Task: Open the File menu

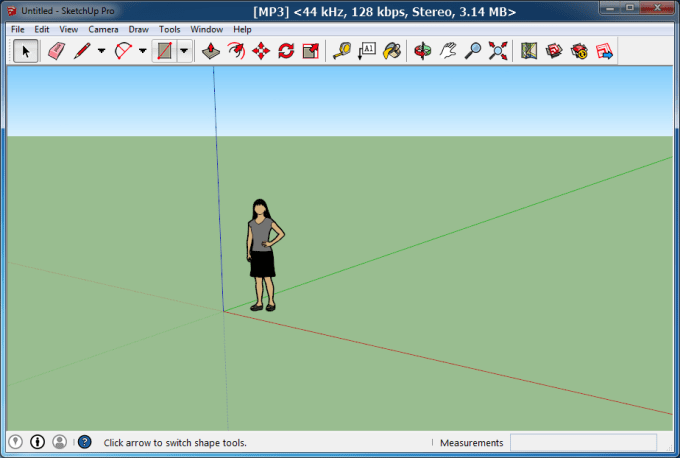Action: coord(18,29)
